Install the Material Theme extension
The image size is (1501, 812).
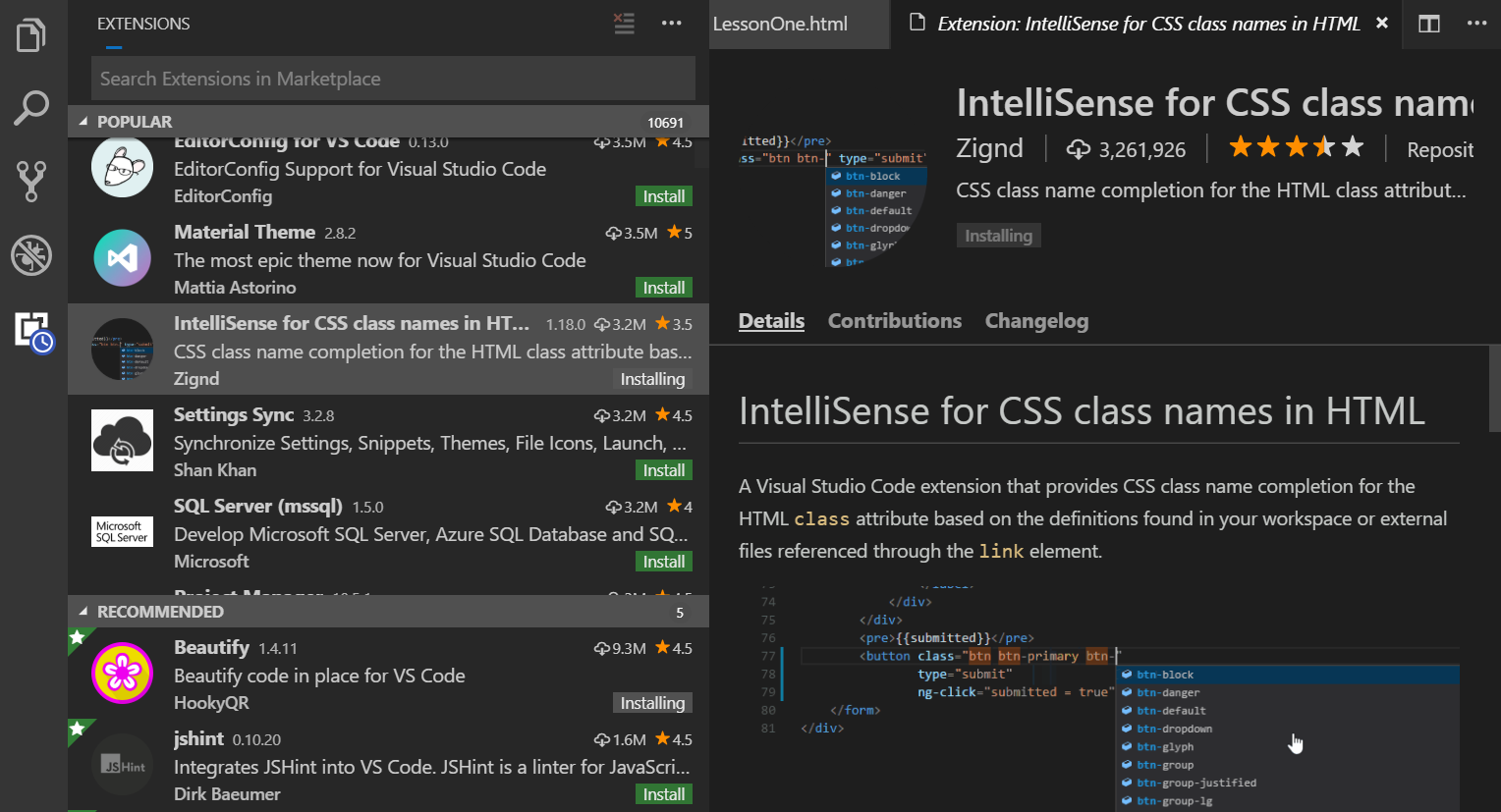coord(664,288)
